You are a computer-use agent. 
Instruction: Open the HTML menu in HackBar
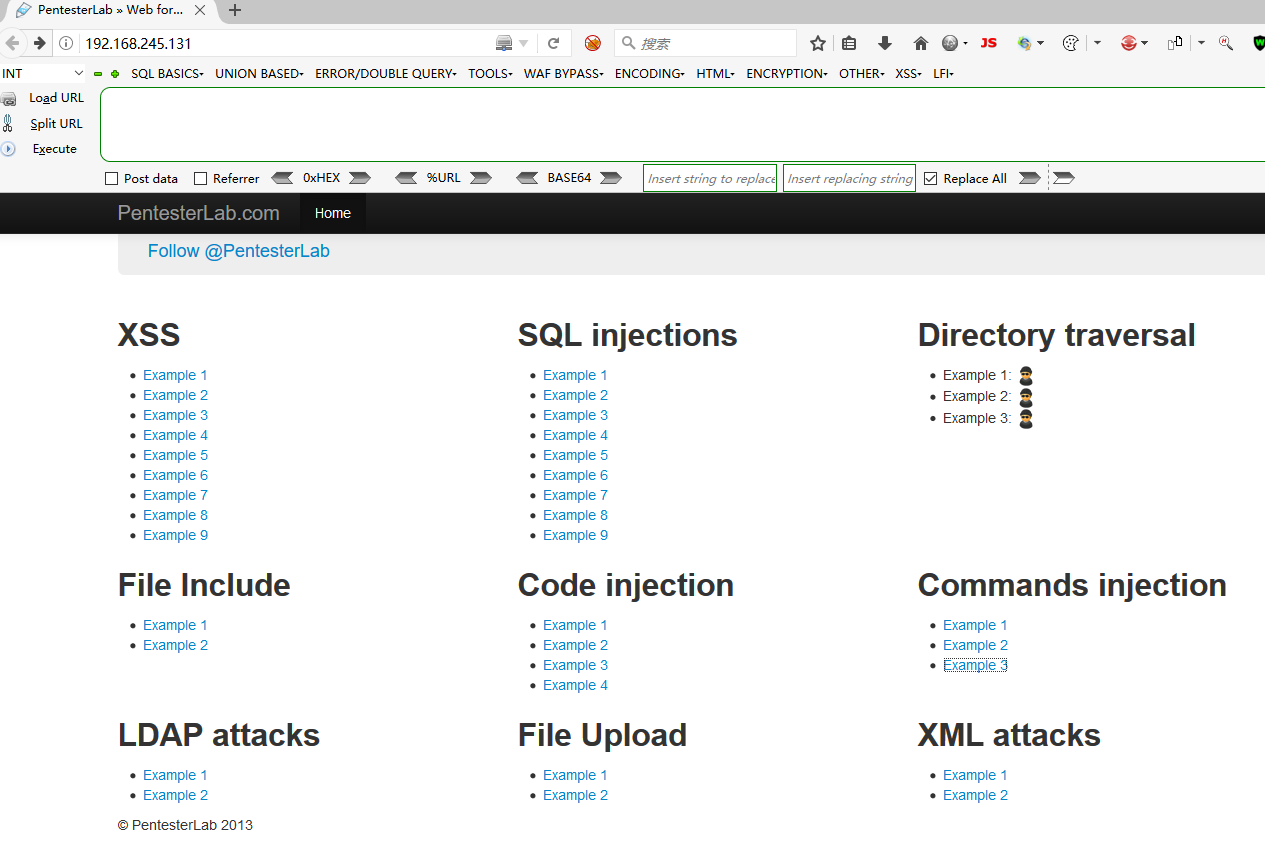(716, 74)
